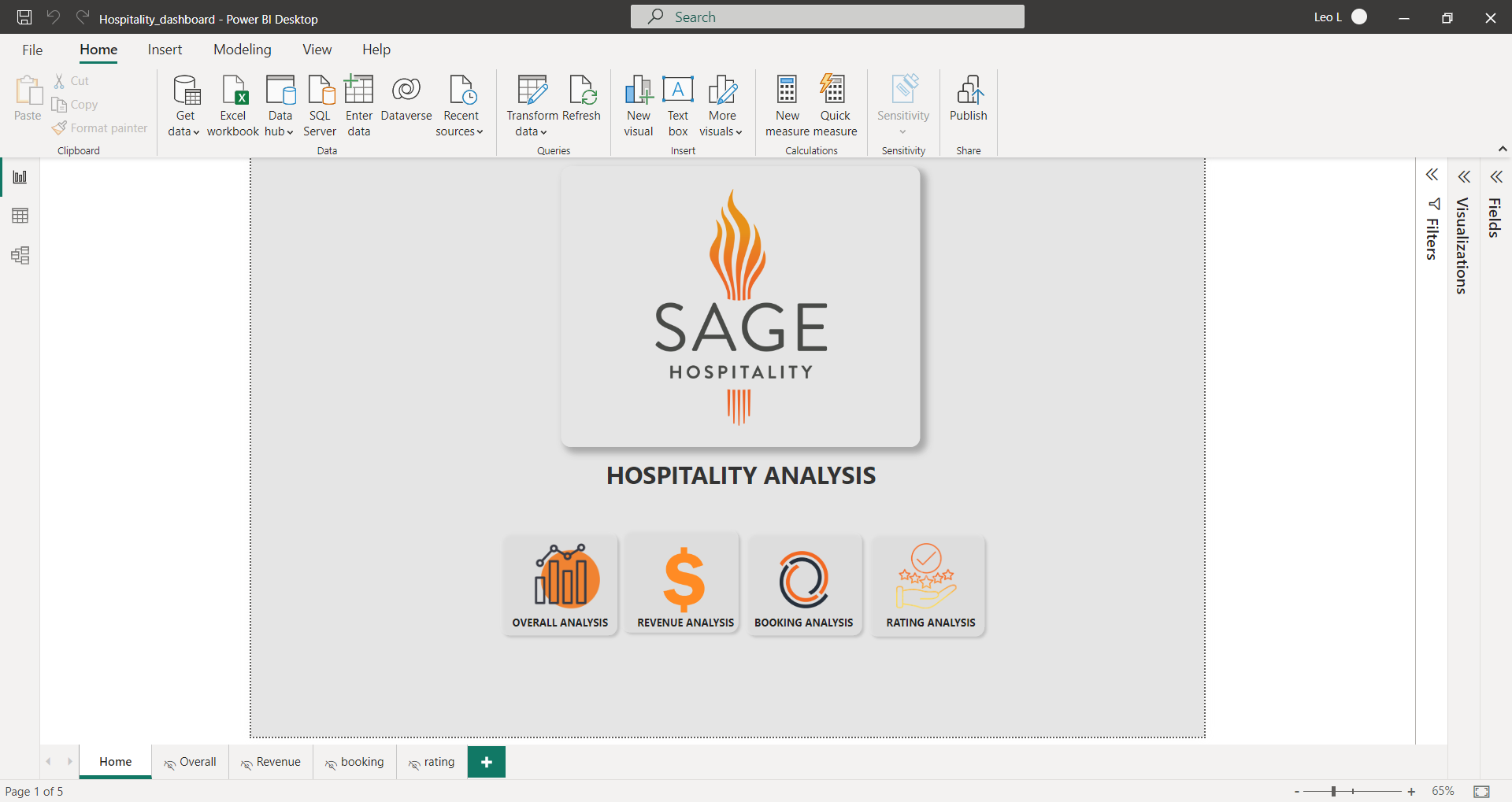The height and width of the screenshot is (802, 1512).
Task: Switch to the Modeling ribbon tab
Action: click(243, 50)
